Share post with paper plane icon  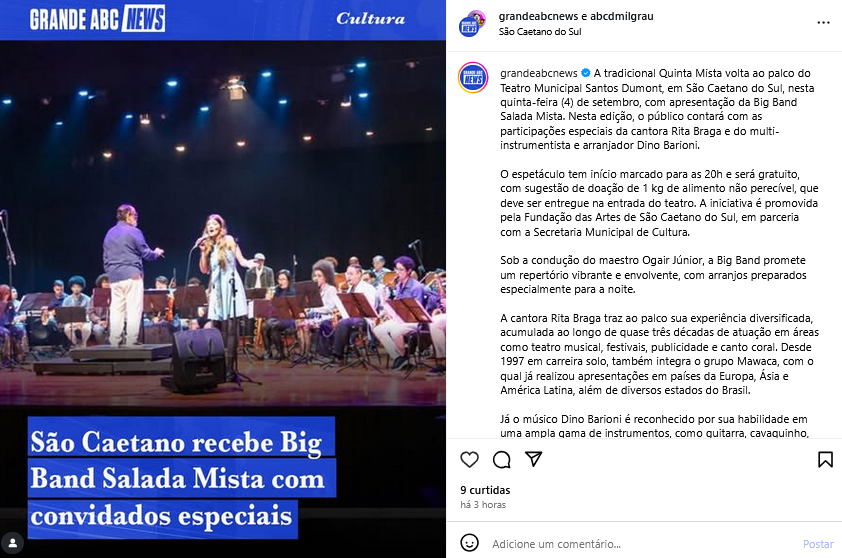(x=533, y=459)
